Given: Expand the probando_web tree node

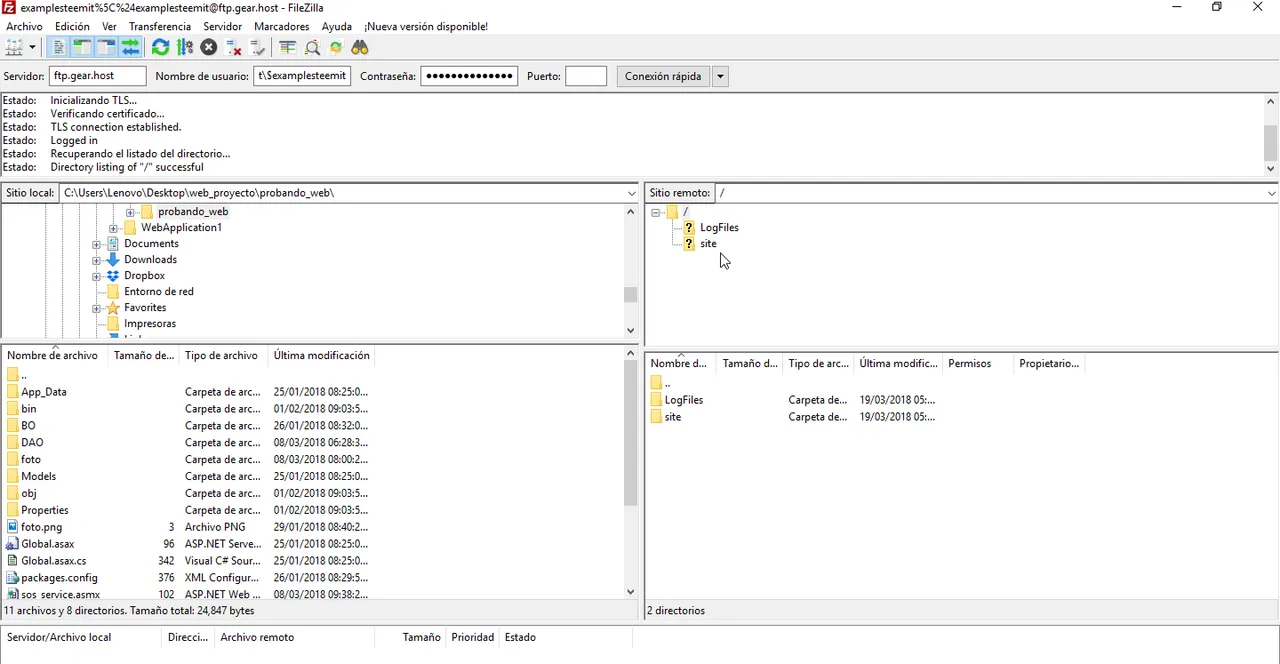Looking at the screenshot, I should (130, 212).
